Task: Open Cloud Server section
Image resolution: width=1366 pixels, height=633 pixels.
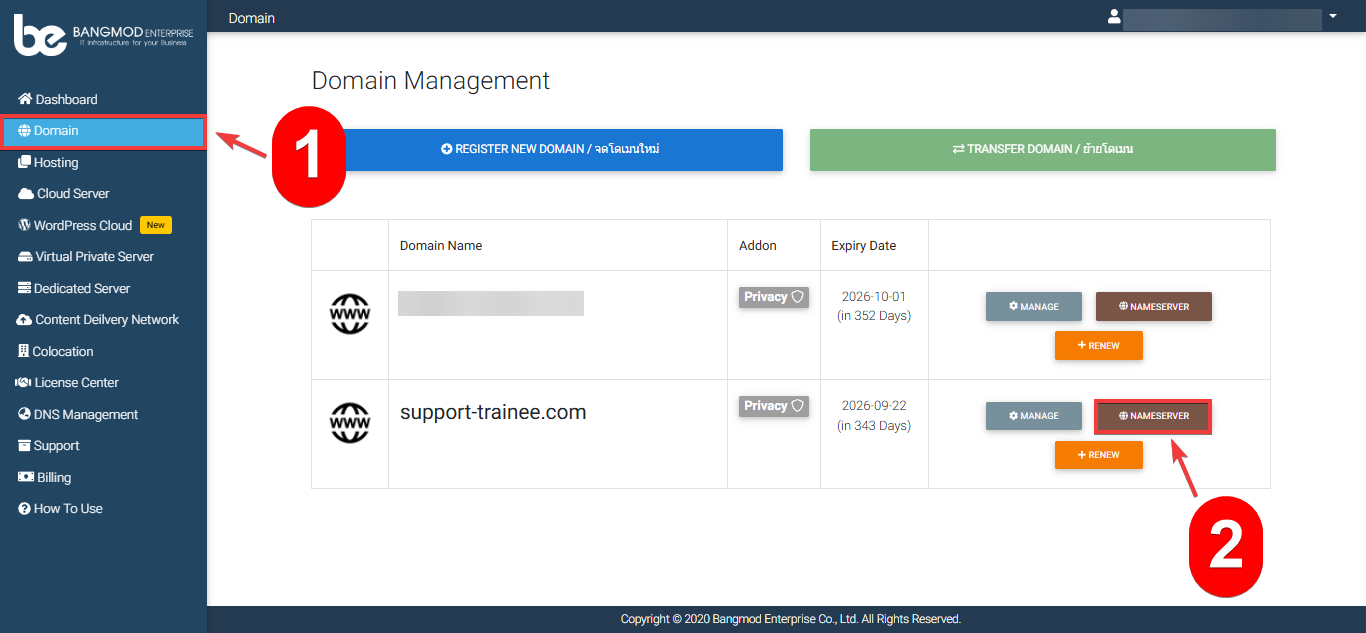Action: click(73, 194)
